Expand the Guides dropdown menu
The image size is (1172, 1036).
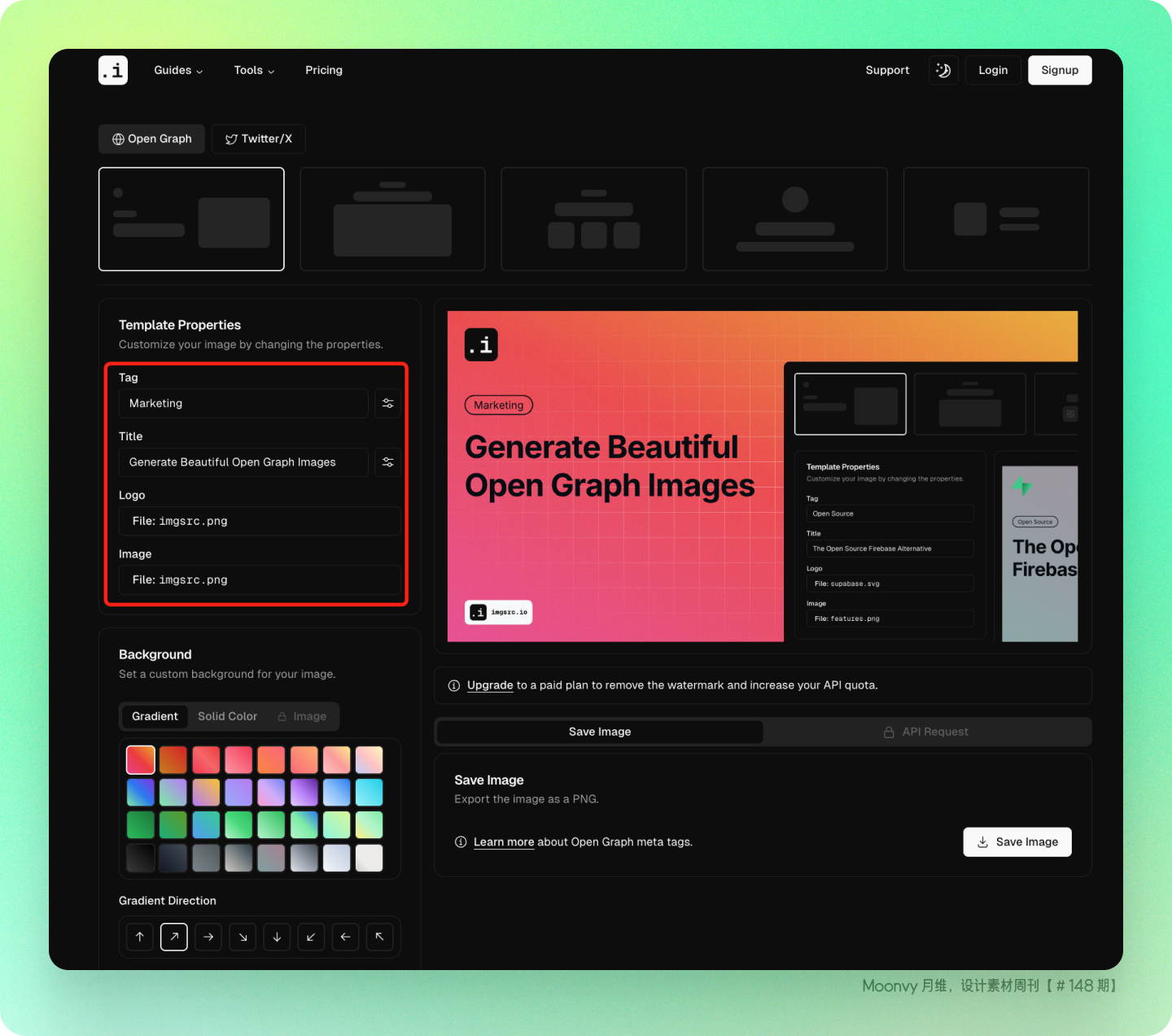tap(178, 70)
